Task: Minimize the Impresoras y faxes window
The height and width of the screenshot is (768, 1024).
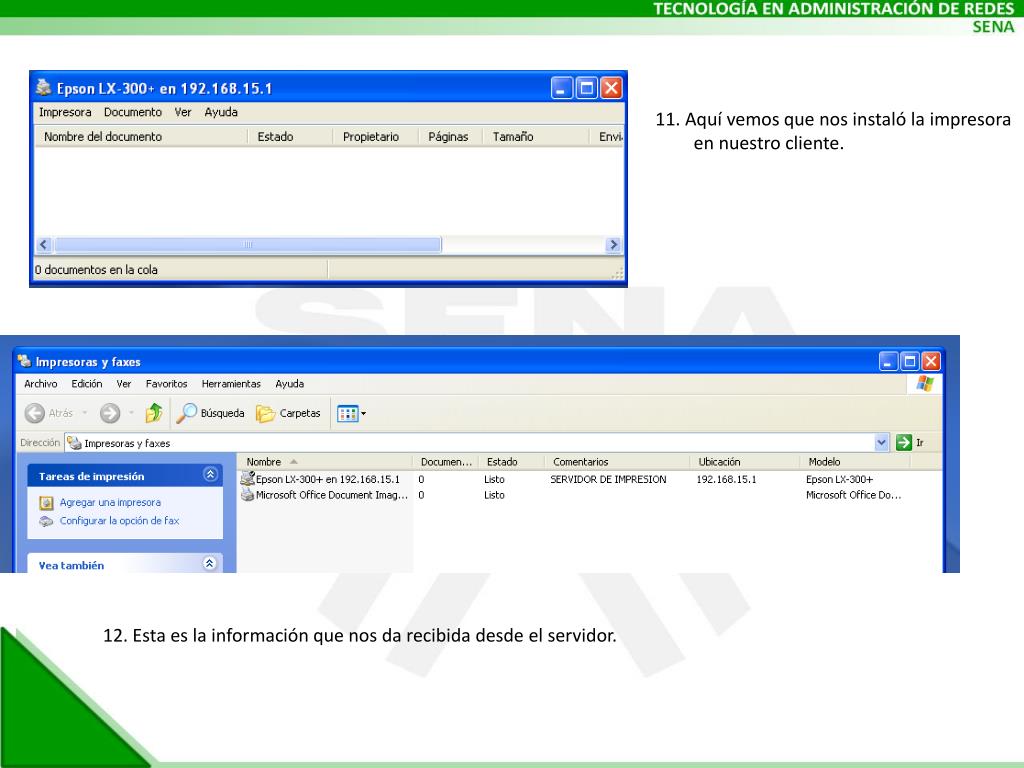Action: point(888,361)
